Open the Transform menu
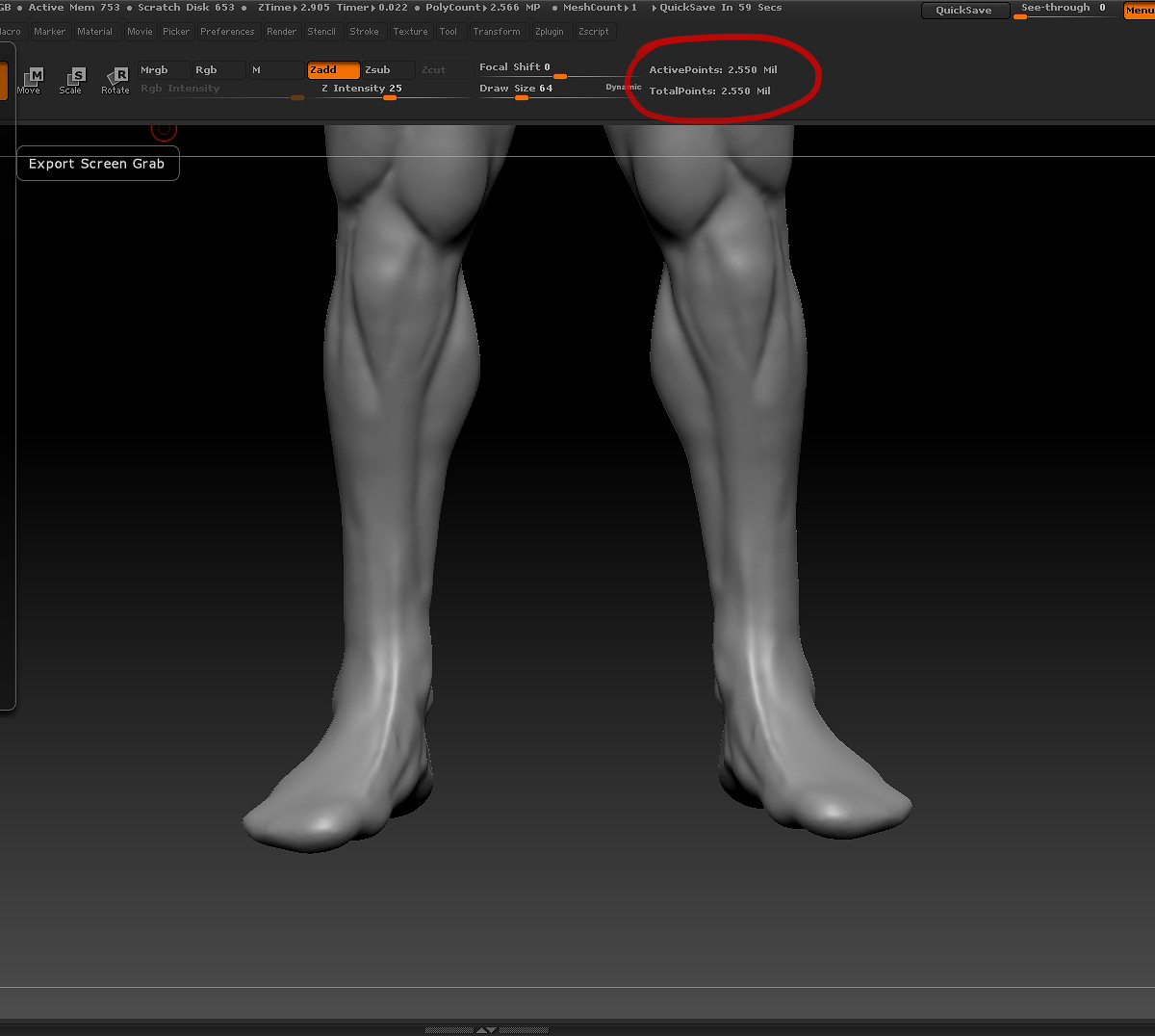 [x=497, y=32]
